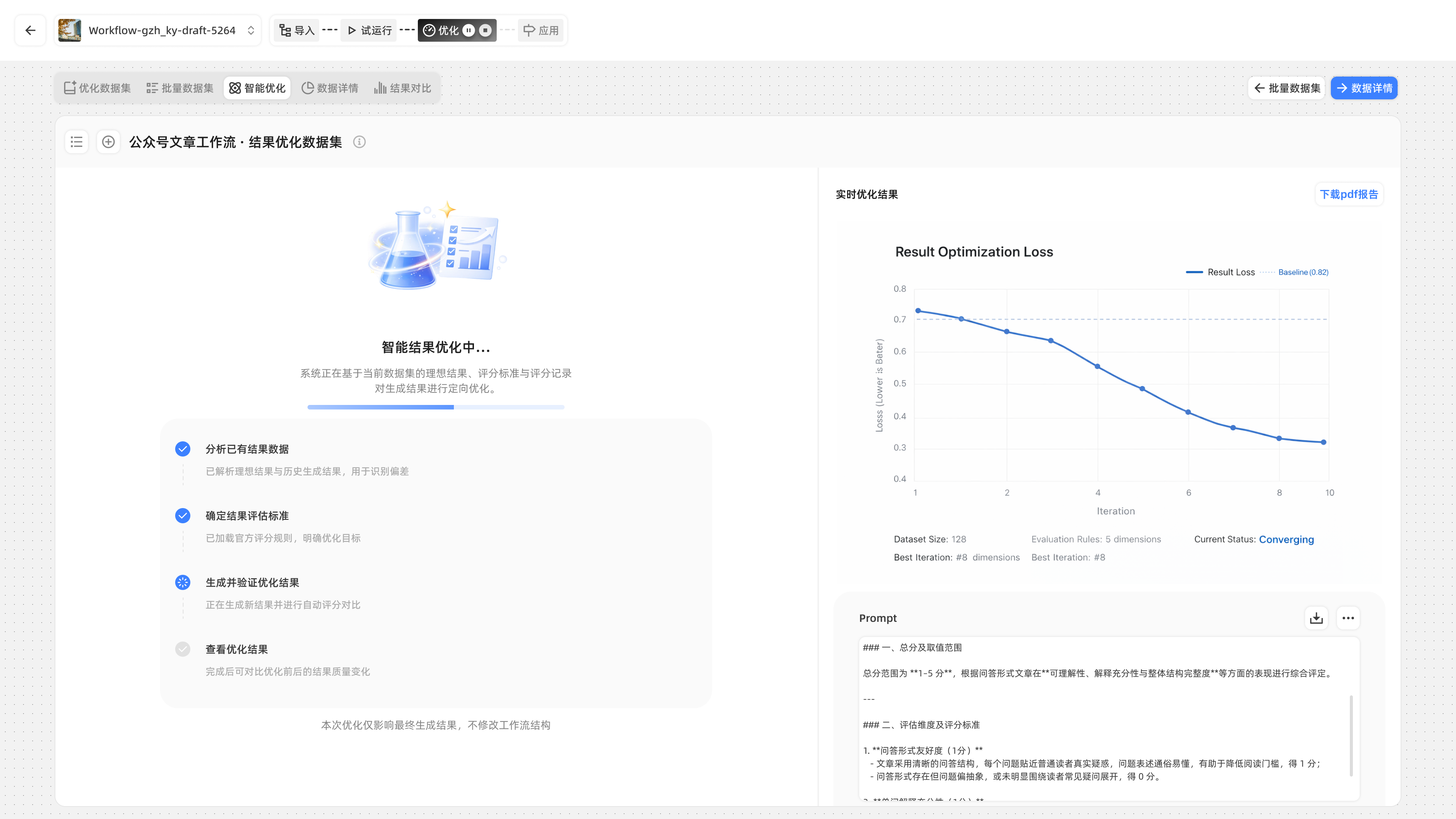Stop the optimization run
Viewport: 1456px width, 819px height.
485,30
